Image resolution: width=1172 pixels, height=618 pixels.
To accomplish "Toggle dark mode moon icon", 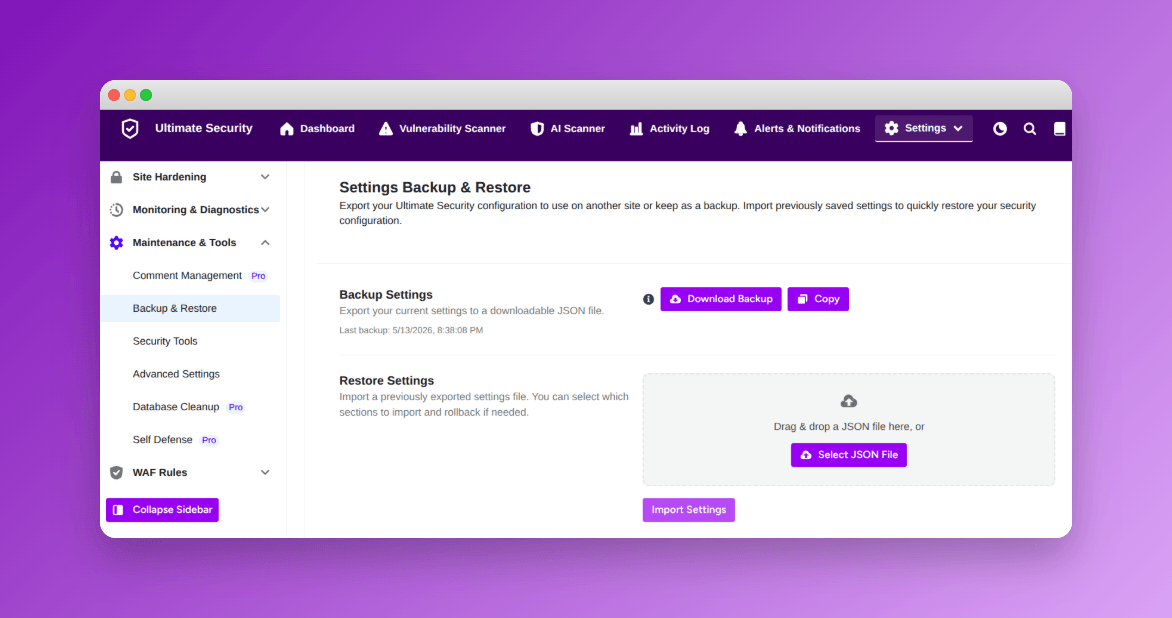I will [x=1000, y=129].
